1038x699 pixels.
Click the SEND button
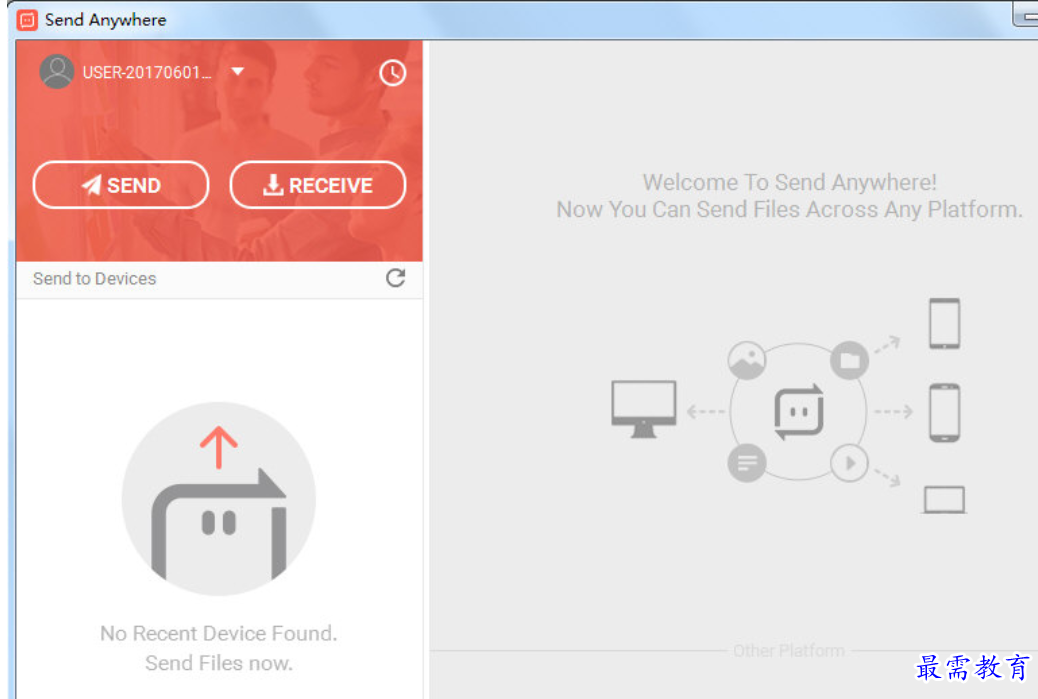click(x=120, y=185)
